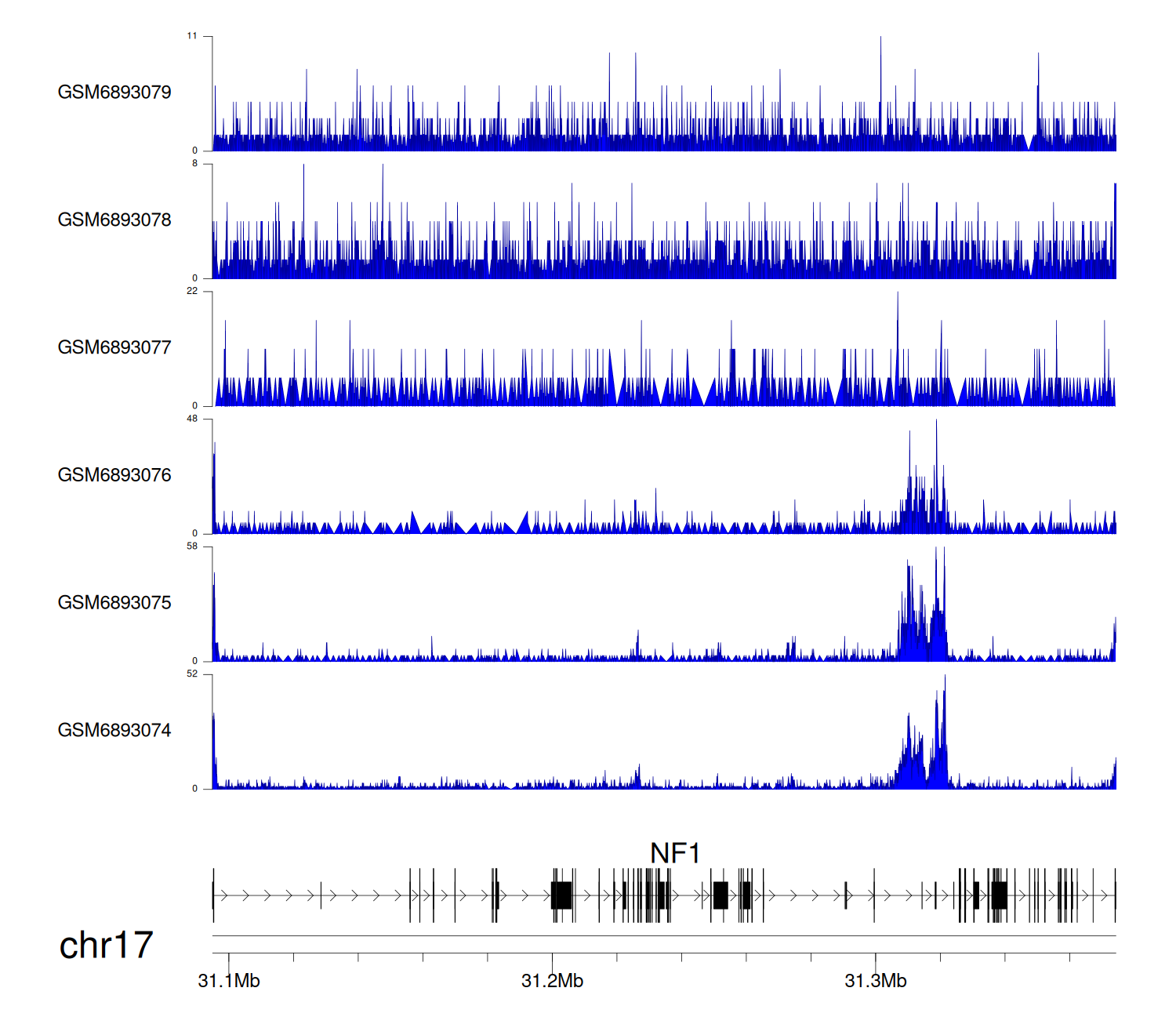This screenshot has height=1035, width=1176.
Task: Select the GSM6893078 track label
Action: coord(114,220)
